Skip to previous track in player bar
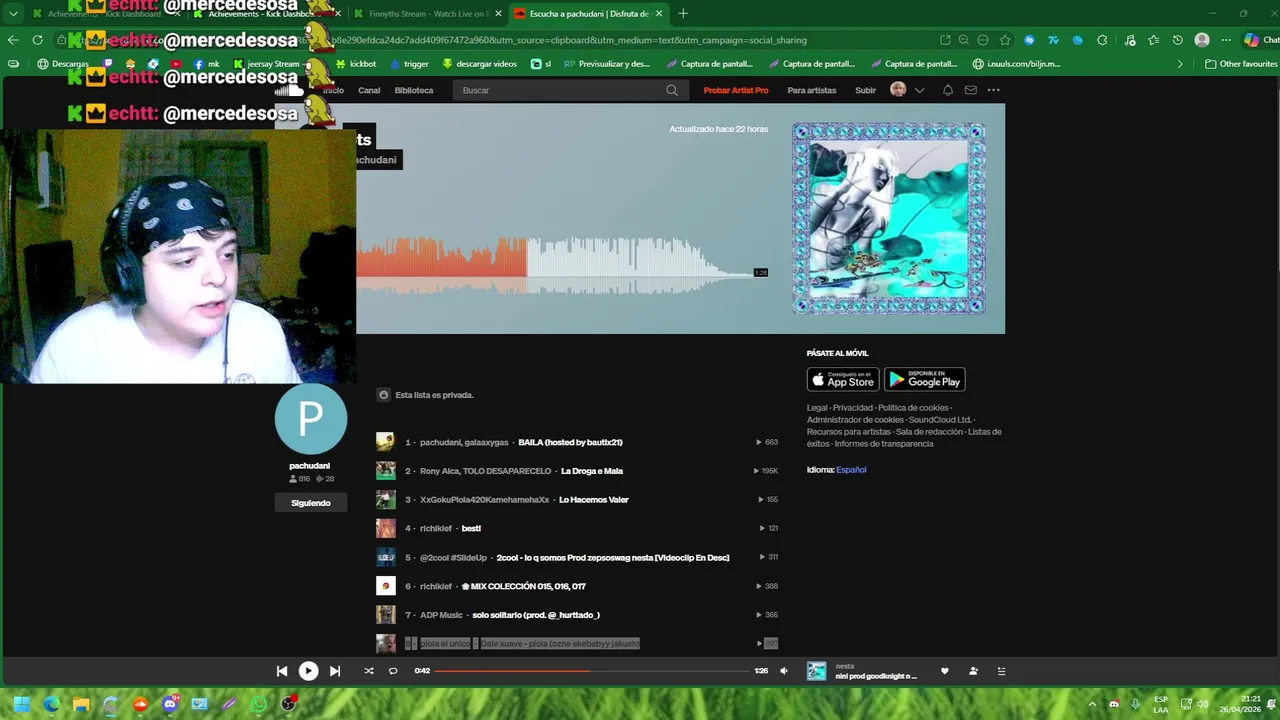Image resolution: width=1280 pixels, height=720 pixels. [x=282, y=671]
